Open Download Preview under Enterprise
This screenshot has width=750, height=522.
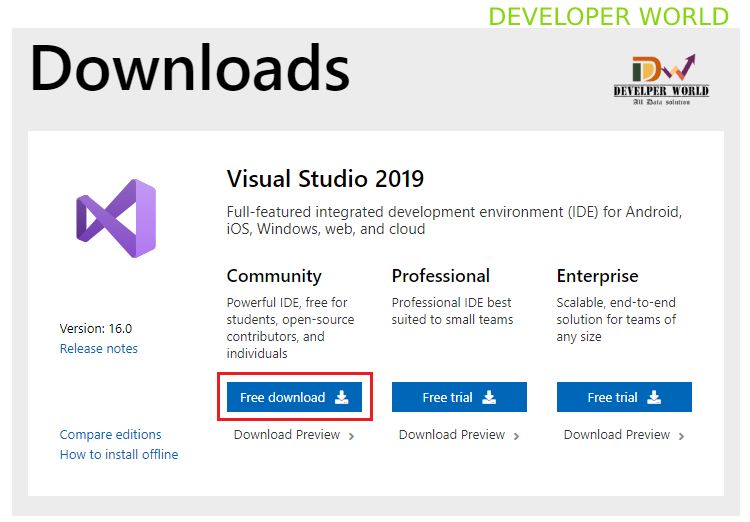click(617, 434)
